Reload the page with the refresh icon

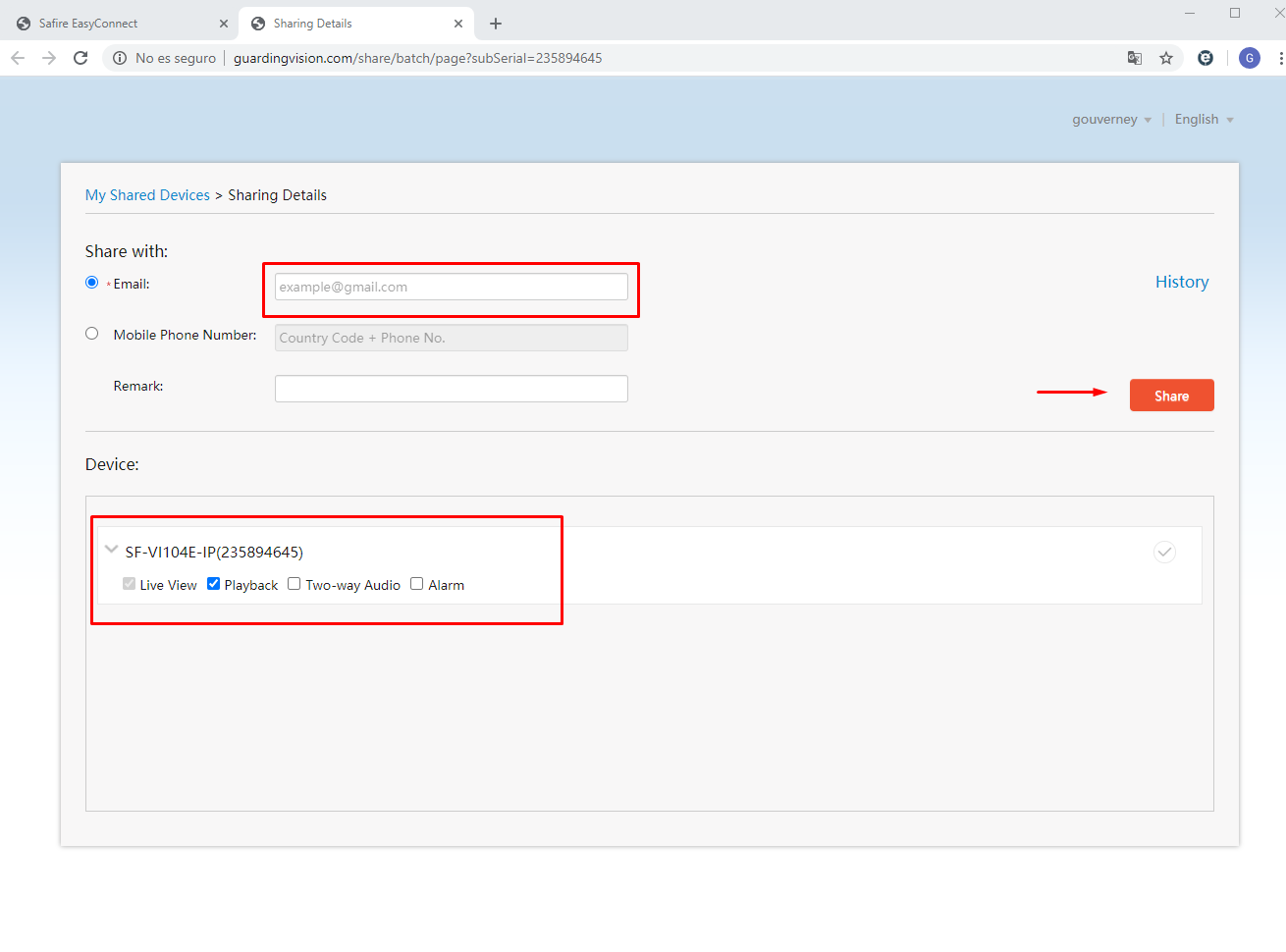[80, 58]
